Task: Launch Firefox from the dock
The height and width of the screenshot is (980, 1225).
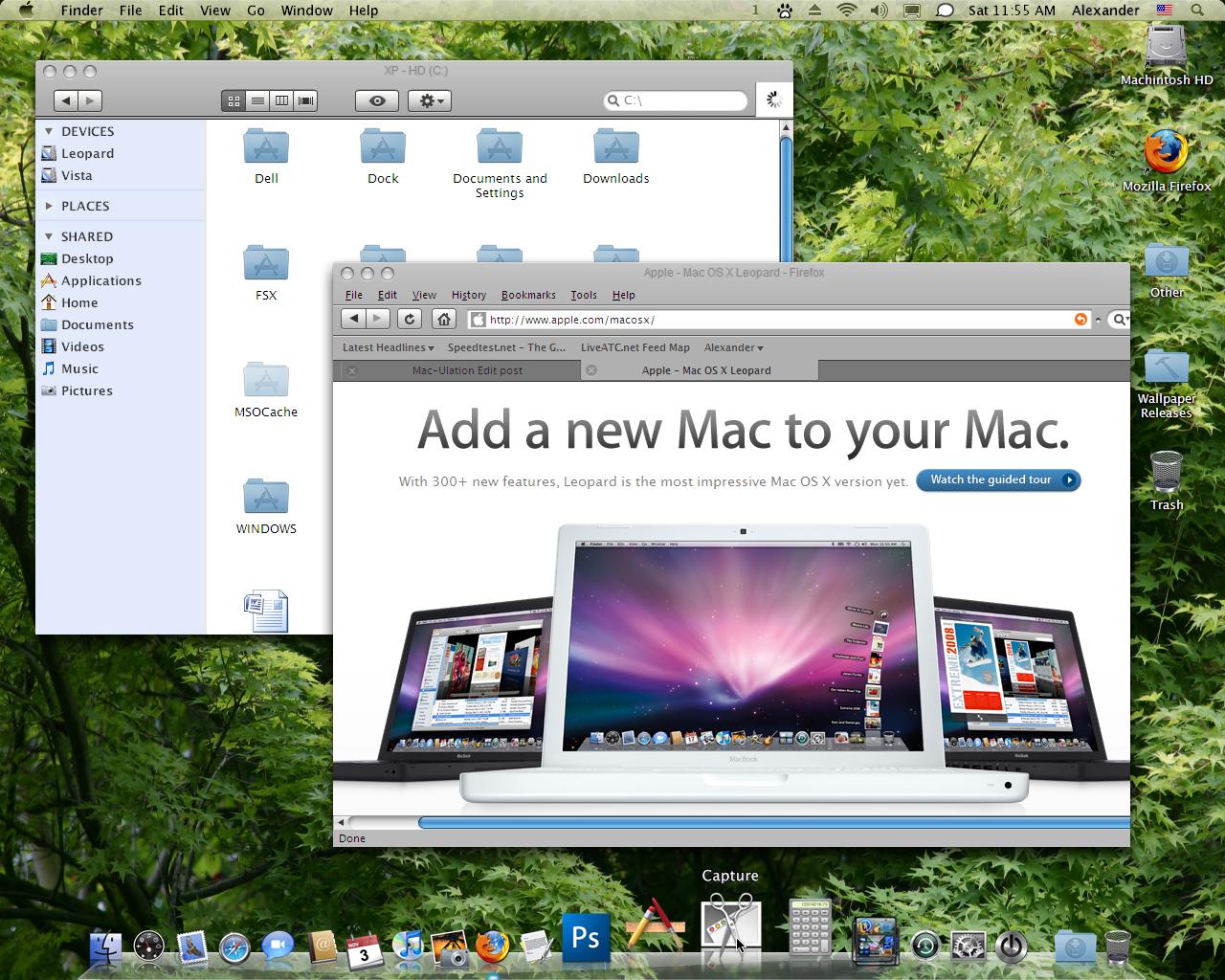Action: [493, 947]
